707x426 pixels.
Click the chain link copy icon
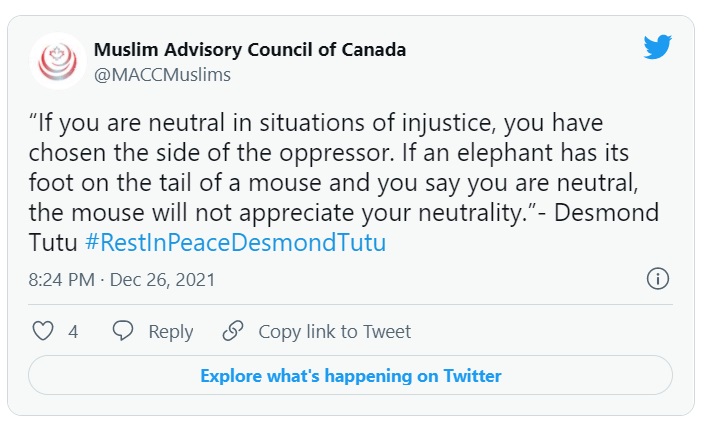[233, 331]
